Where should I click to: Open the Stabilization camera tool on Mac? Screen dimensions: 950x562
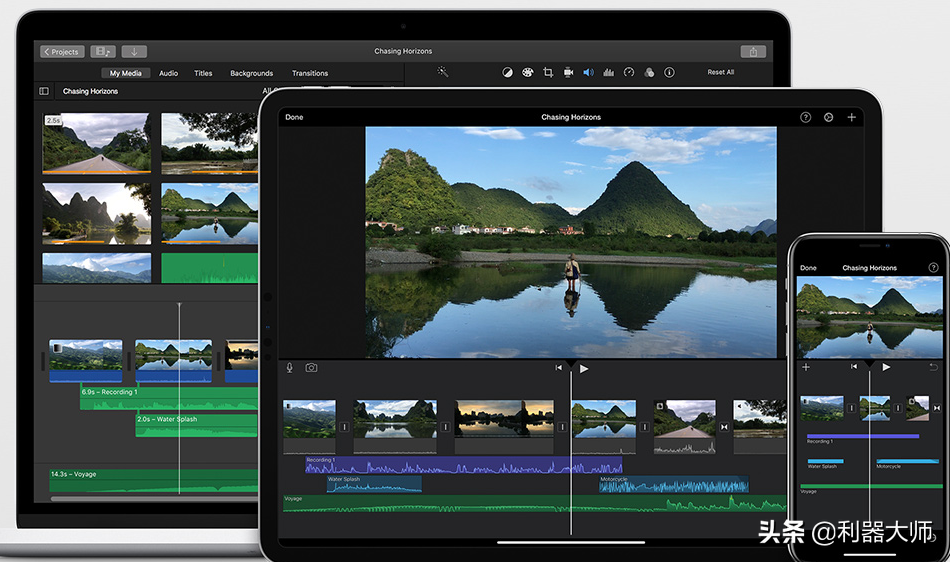point(568,72)
